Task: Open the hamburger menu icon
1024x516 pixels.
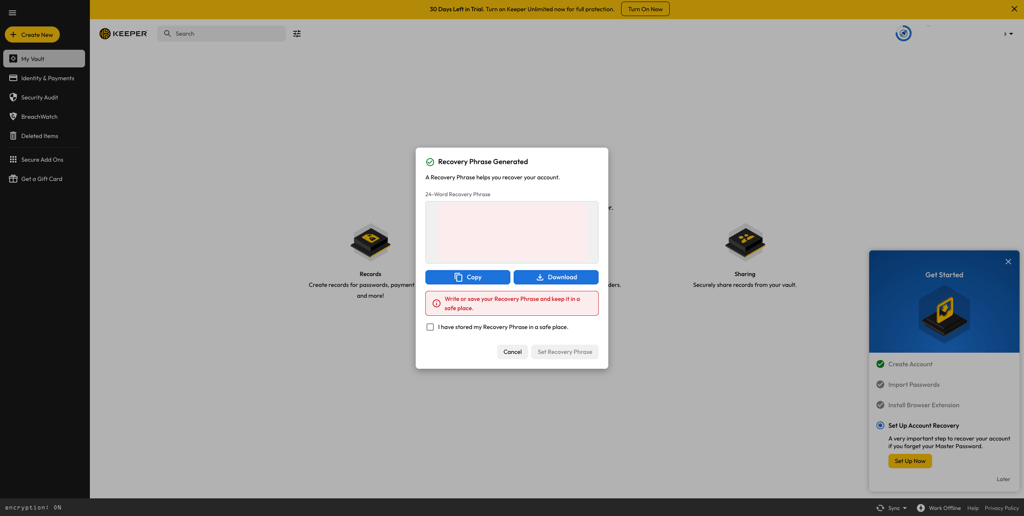Action: point(12,12)
